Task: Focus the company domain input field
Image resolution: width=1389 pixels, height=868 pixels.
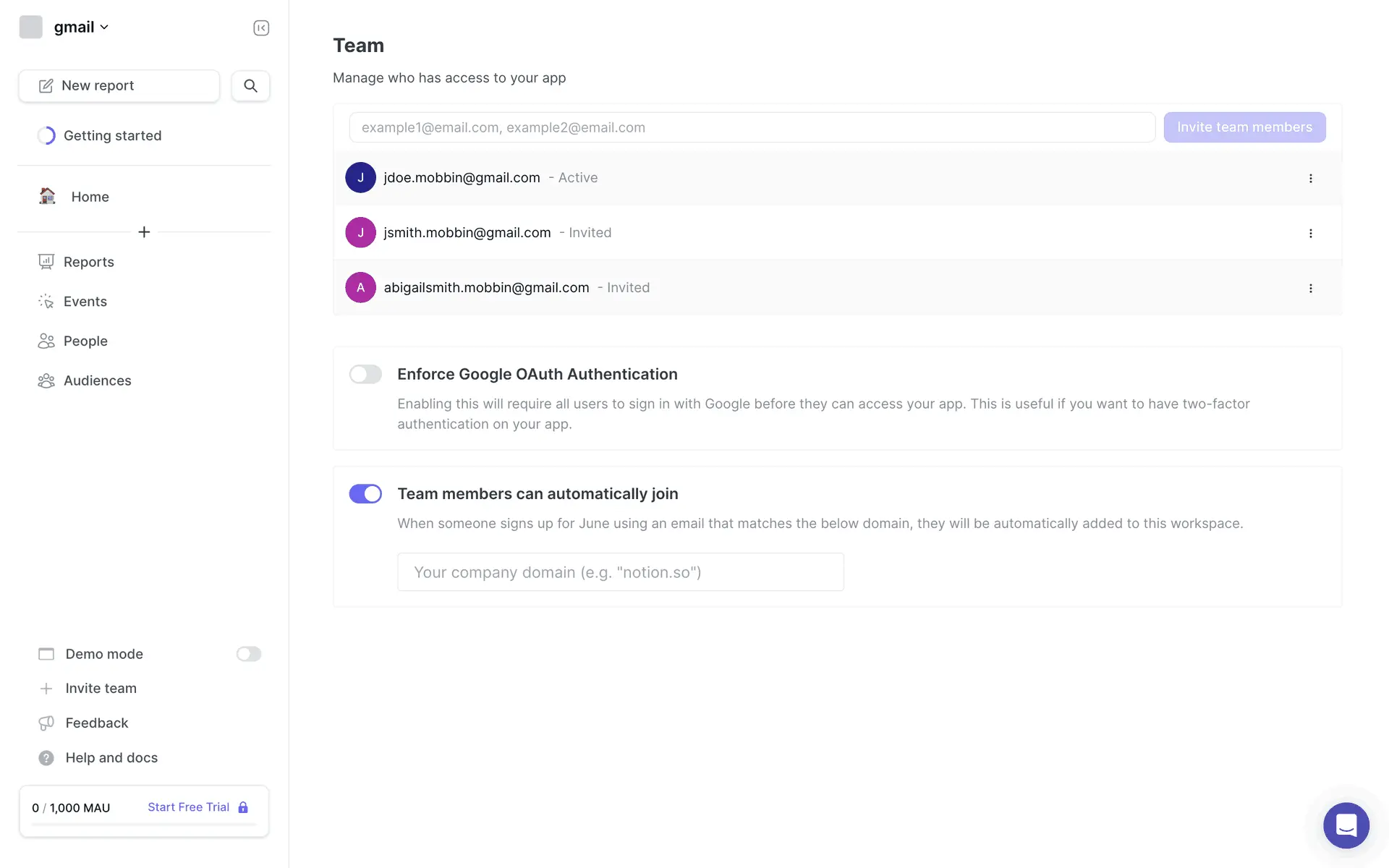Action: pyautogui.click(x=620, y=572)
